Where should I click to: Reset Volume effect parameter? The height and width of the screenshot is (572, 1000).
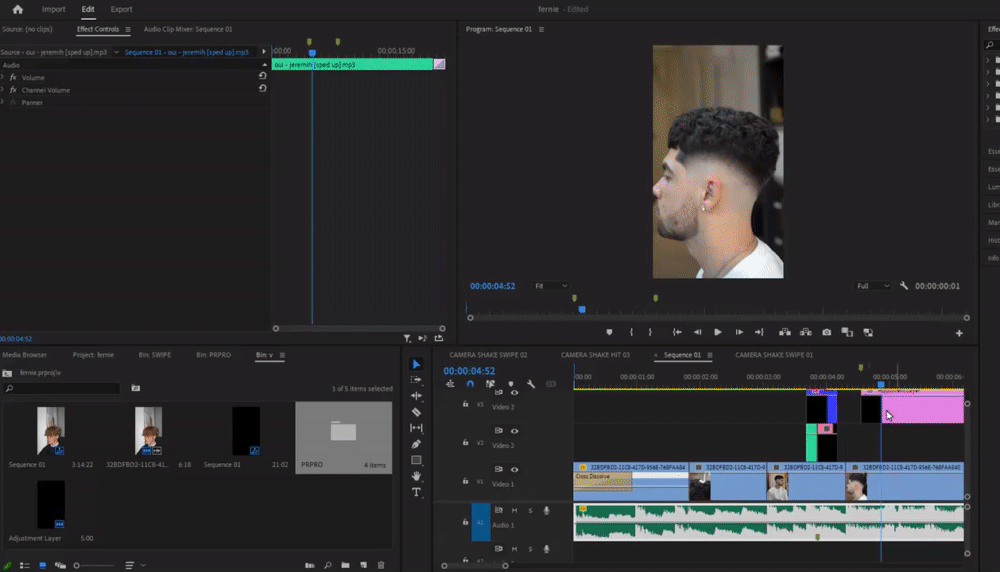[262, 76]
